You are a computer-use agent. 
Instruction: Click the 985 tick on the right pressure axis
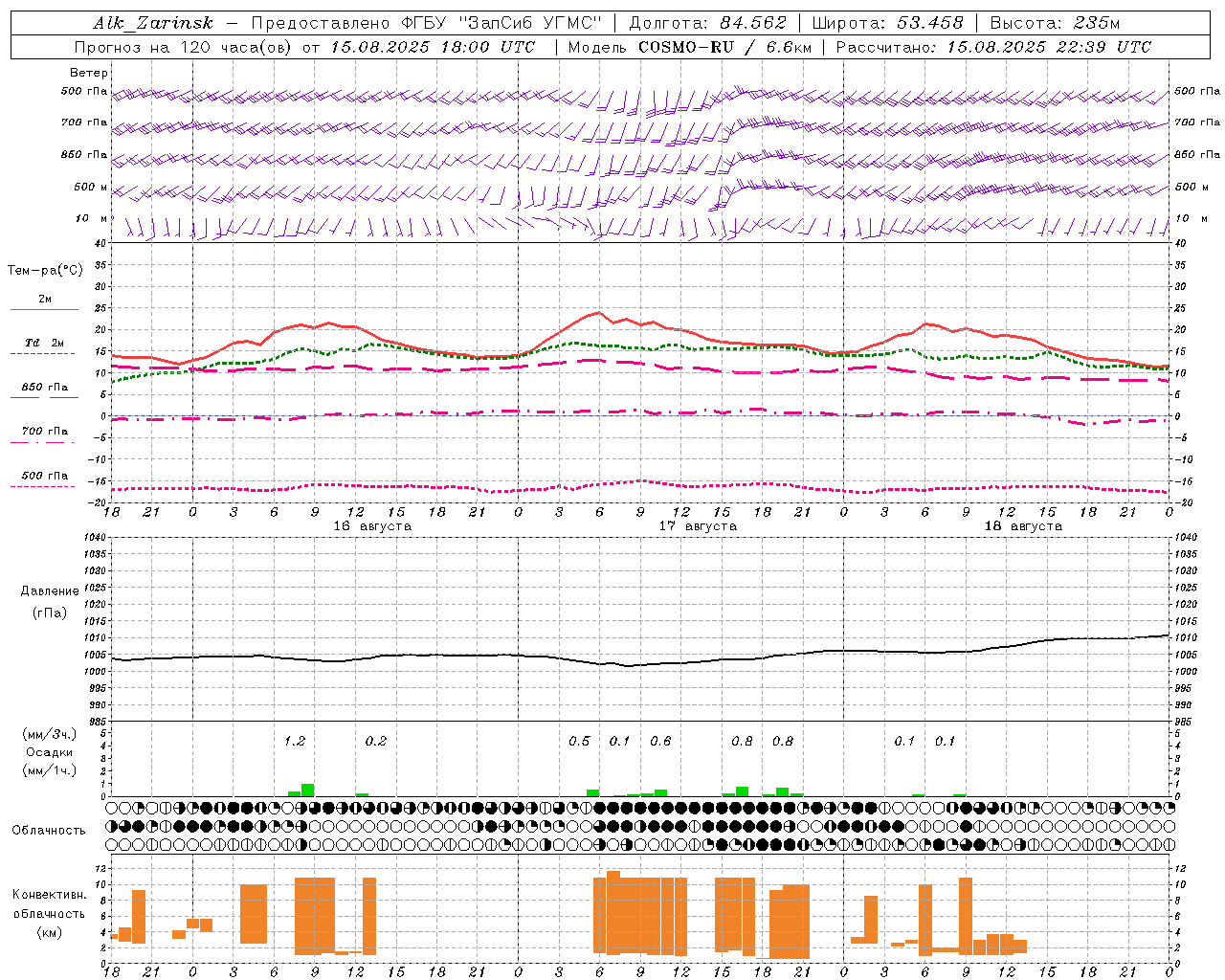coord(1187,722)
